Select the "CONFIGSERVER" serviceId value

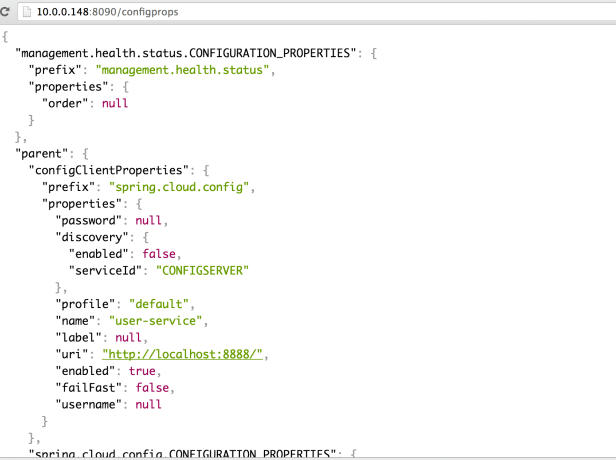[x=202, y=271]
